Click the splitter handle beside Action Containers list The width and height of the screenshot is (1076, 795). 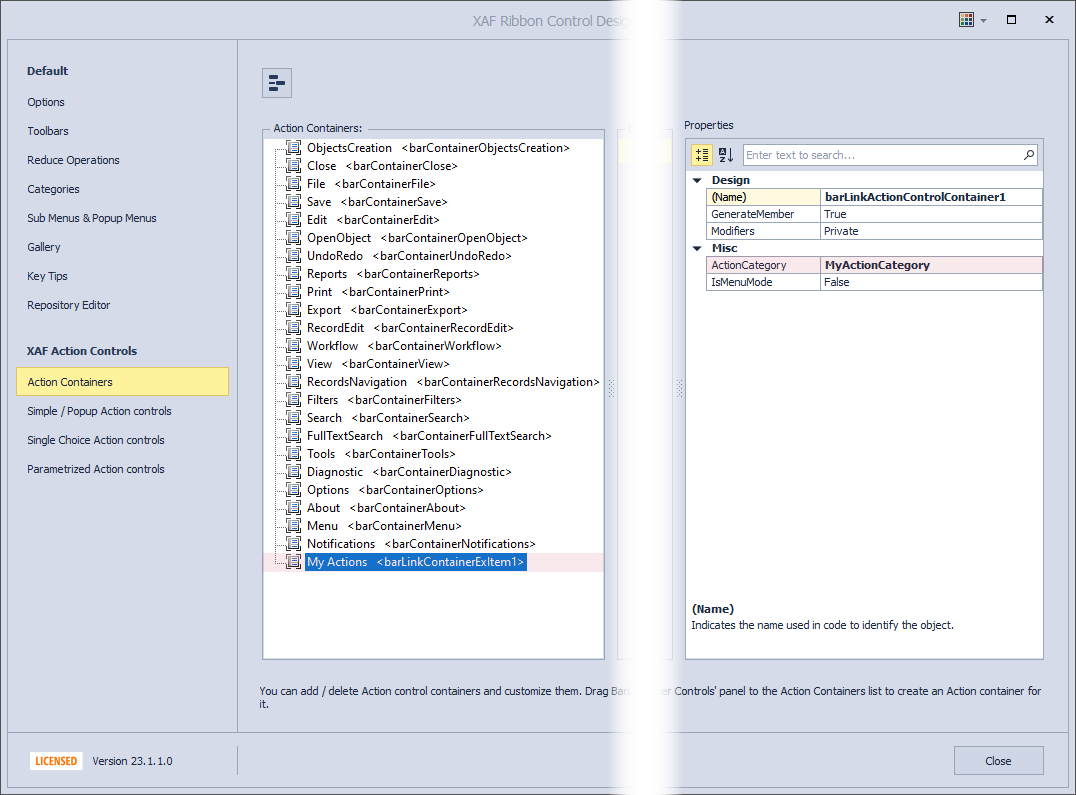pos(611,389)
